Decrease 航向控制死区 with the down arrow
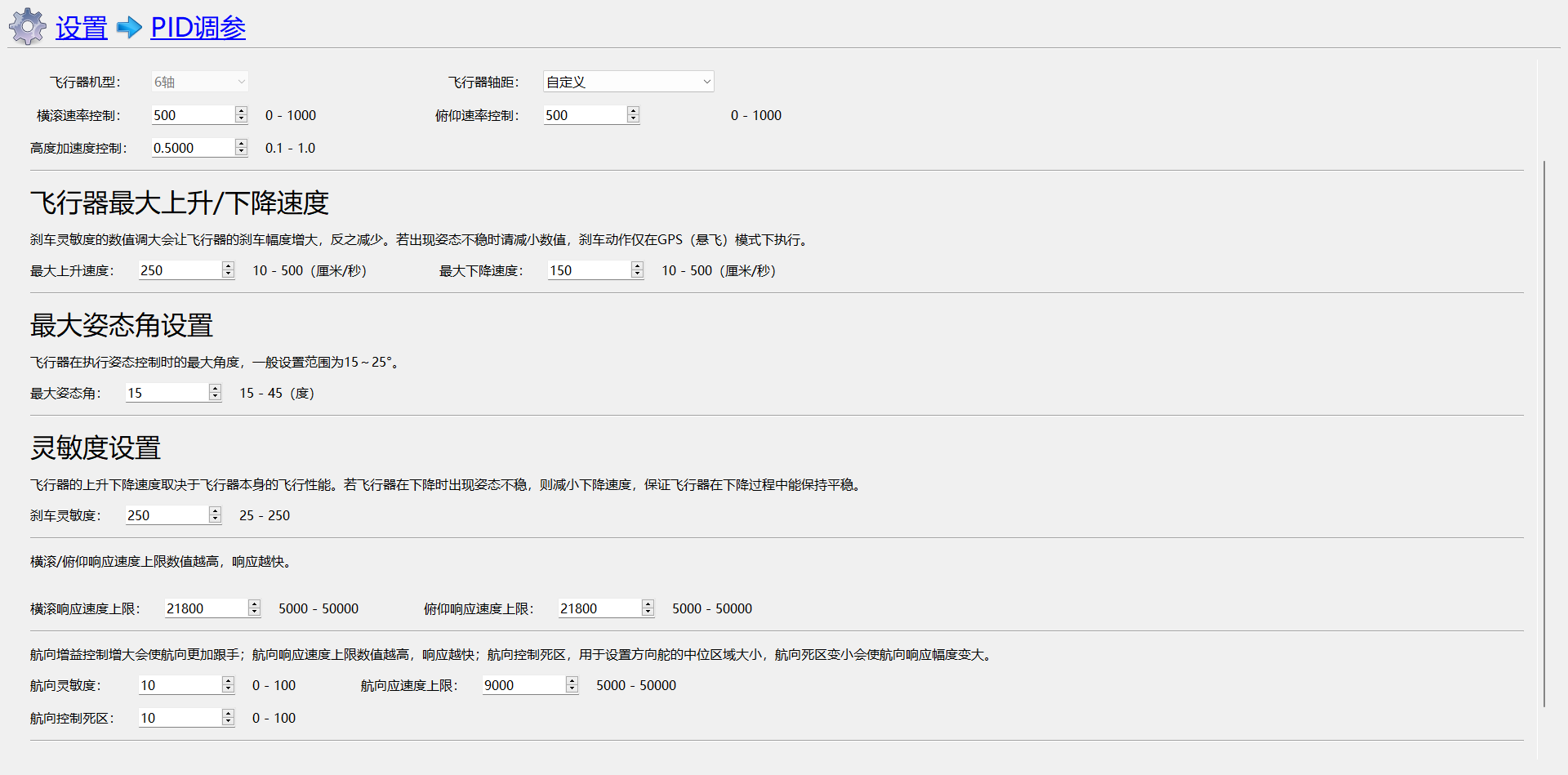The width and height of the screenshot is (1568, 775). (228, 722)
